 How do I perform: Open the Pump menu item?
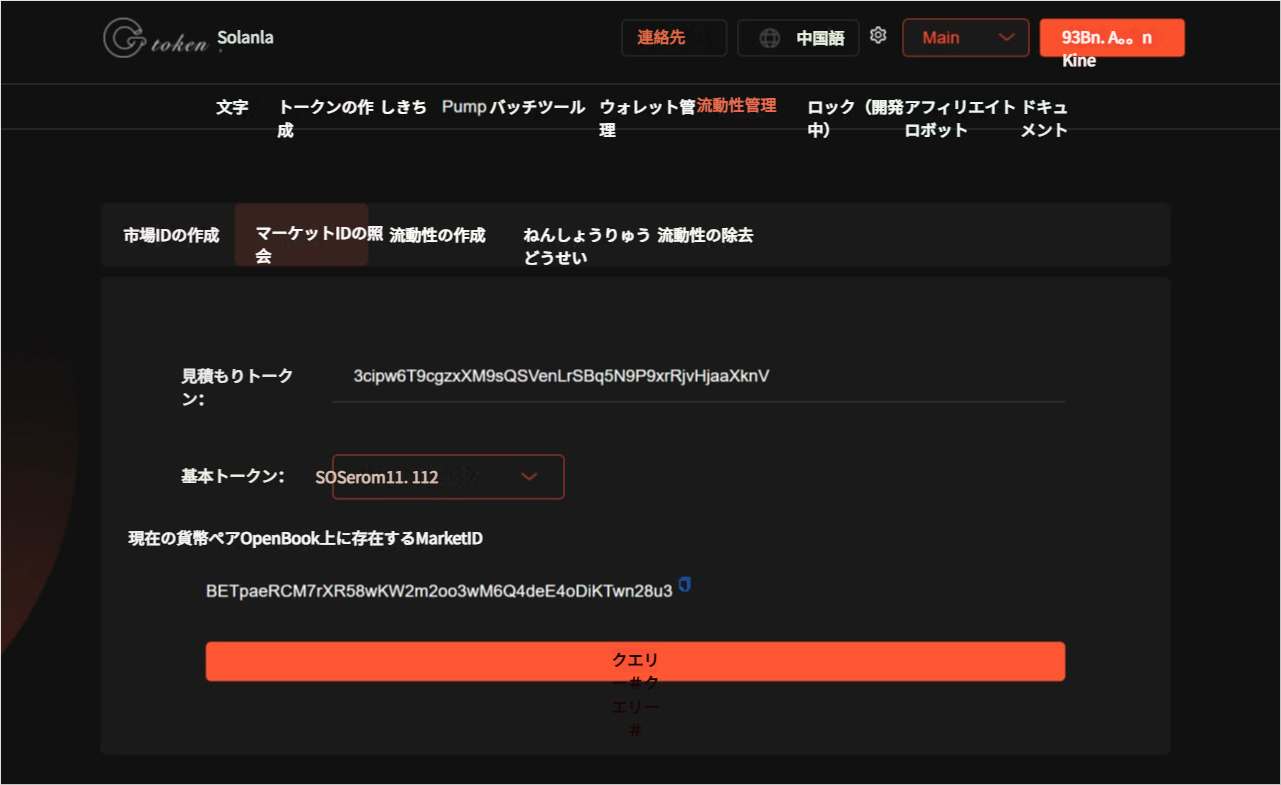(463, 107)
